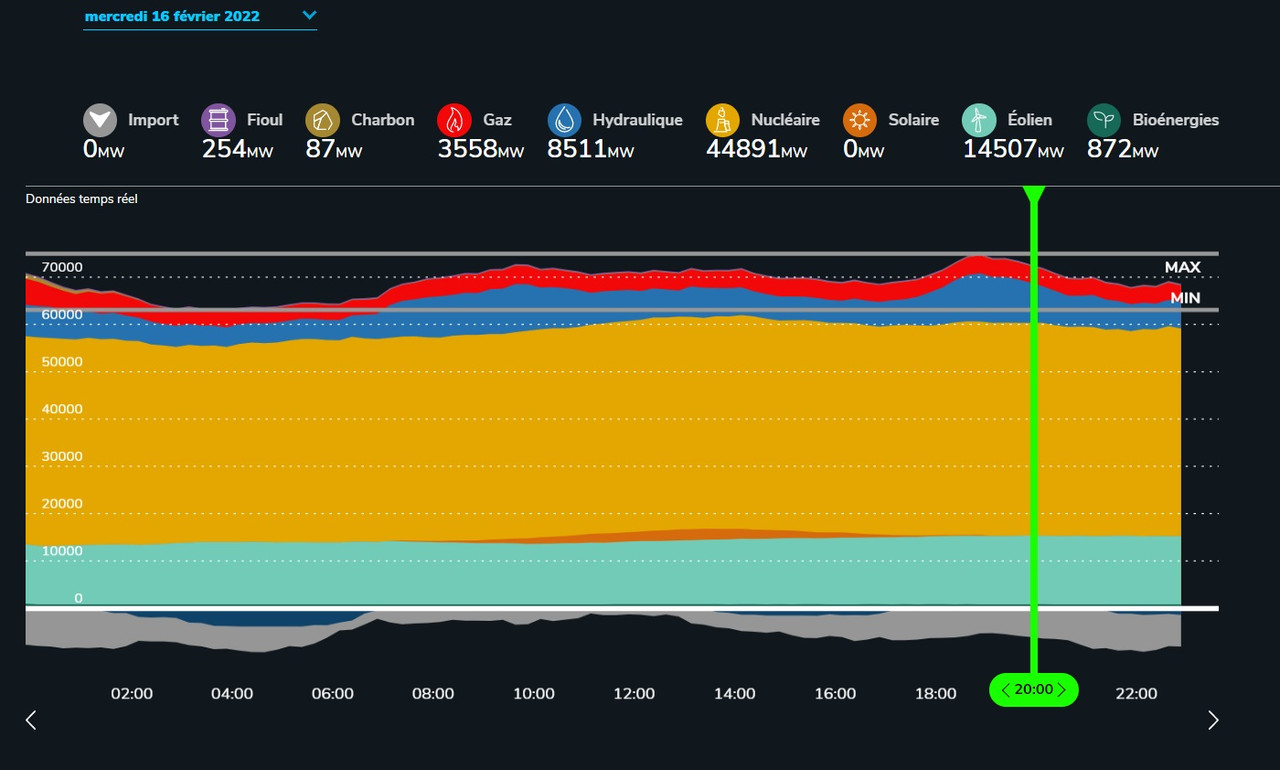This screenshot has height=770, width=1280.
Task: Toggle the Bioénergies leaf icon
Action: click(1104, 121)
